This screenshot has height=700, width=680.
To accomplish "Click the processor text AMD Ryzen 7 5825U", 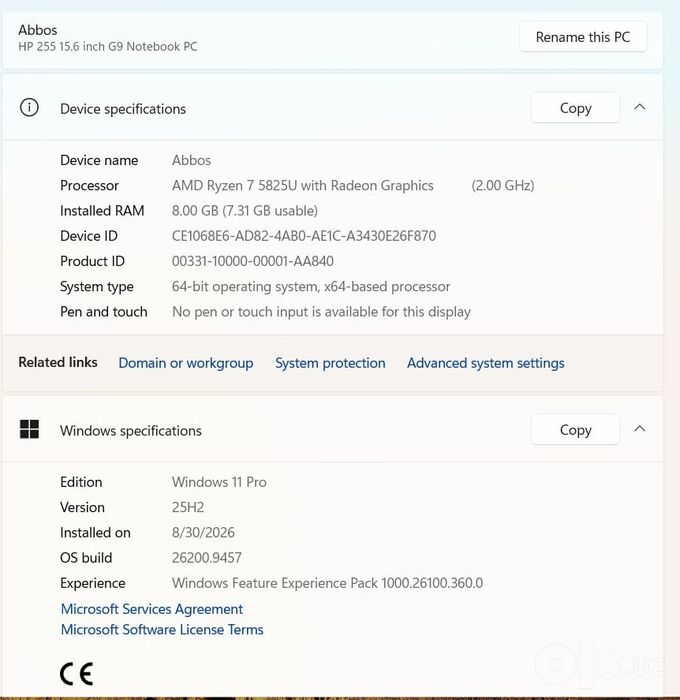I will tap(235, 186).
